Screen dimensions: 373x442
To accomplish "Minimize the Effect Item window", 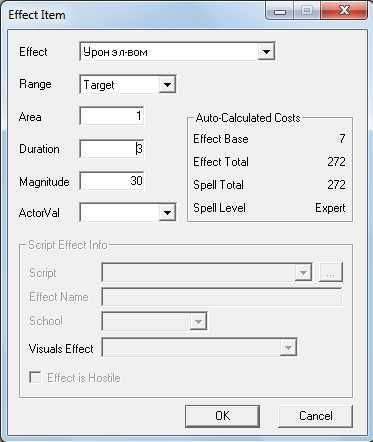I will 280,10.
